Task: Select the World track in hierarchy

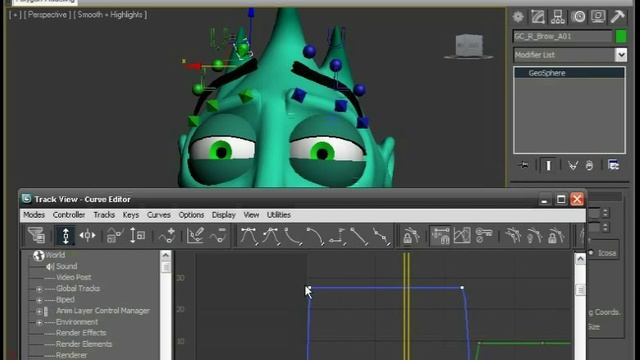Action: 56,255
